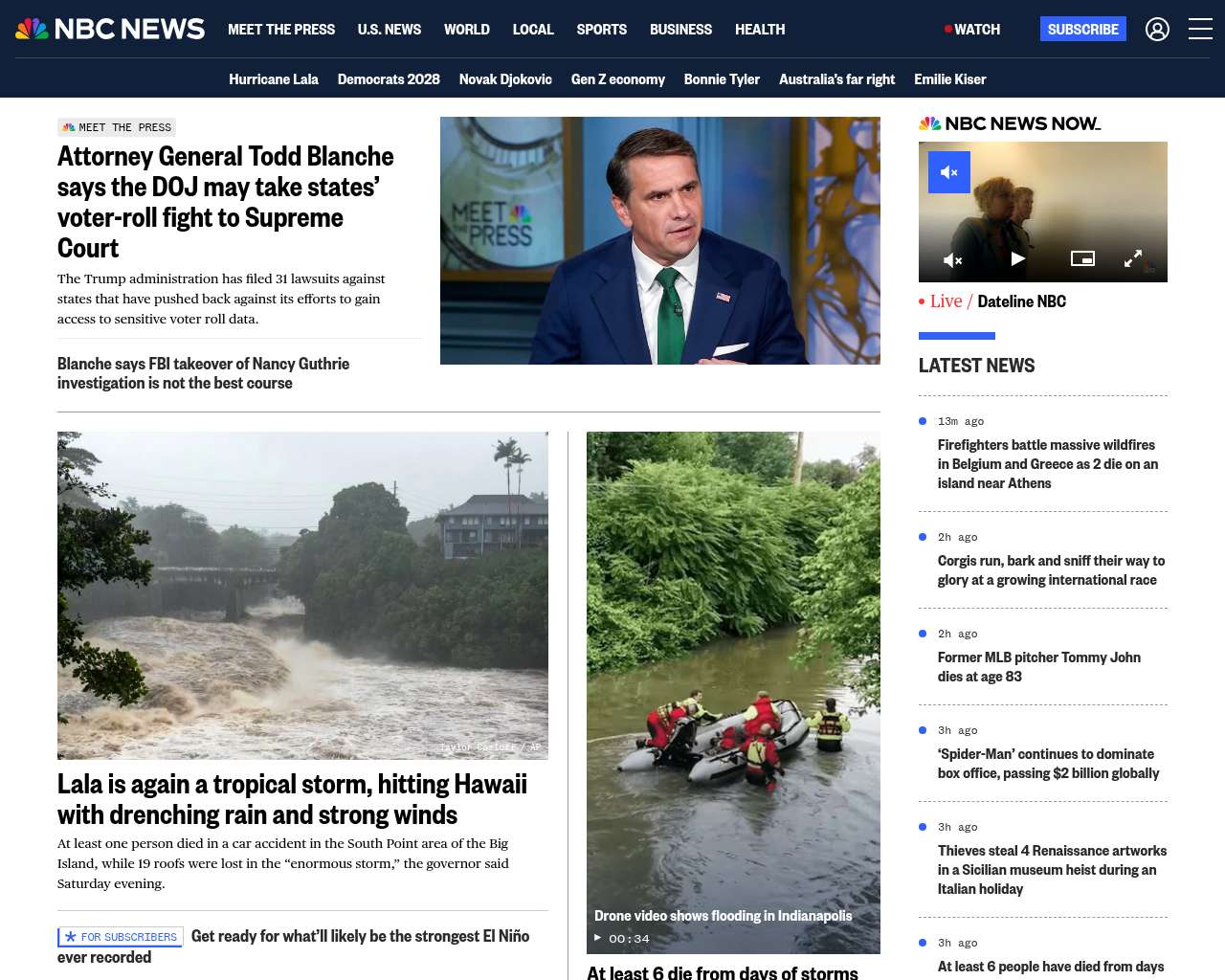
Task: Open Blanche FBI takeover Nancy Guthrie story
Action: [203, 373]
